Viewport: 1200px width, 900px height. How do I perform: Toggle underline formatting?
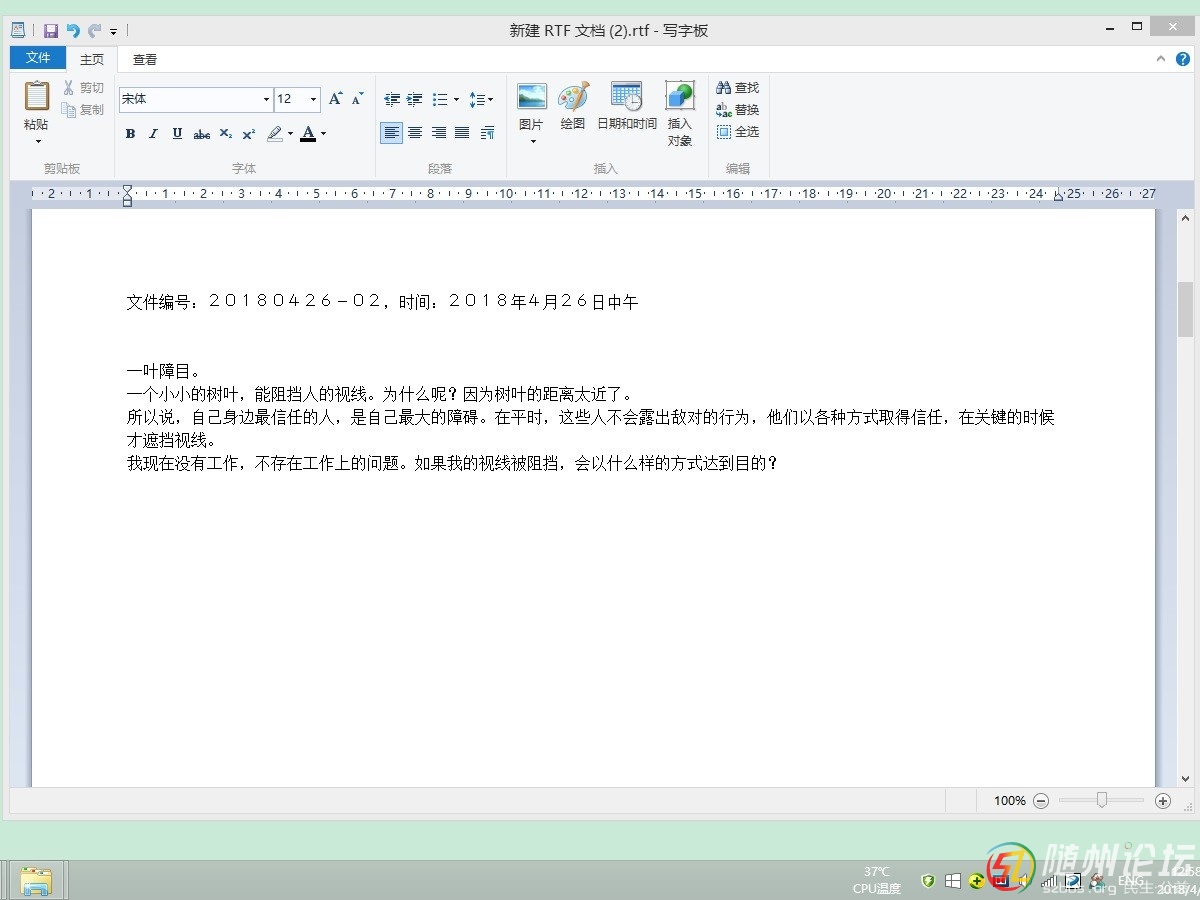(x=177, y=134)
